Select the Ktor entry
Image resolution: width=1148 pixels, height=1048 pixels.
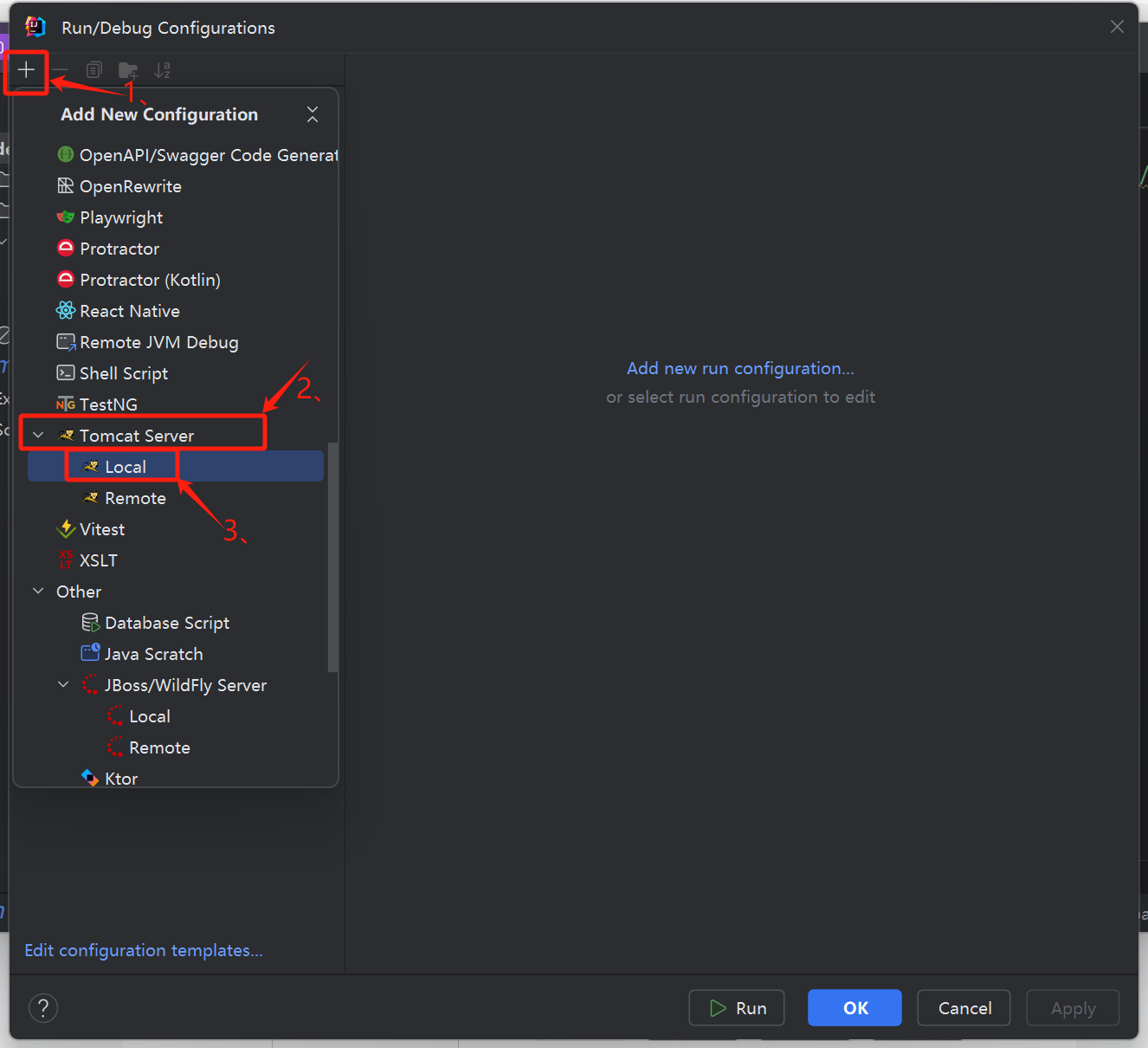pos(176,777)
